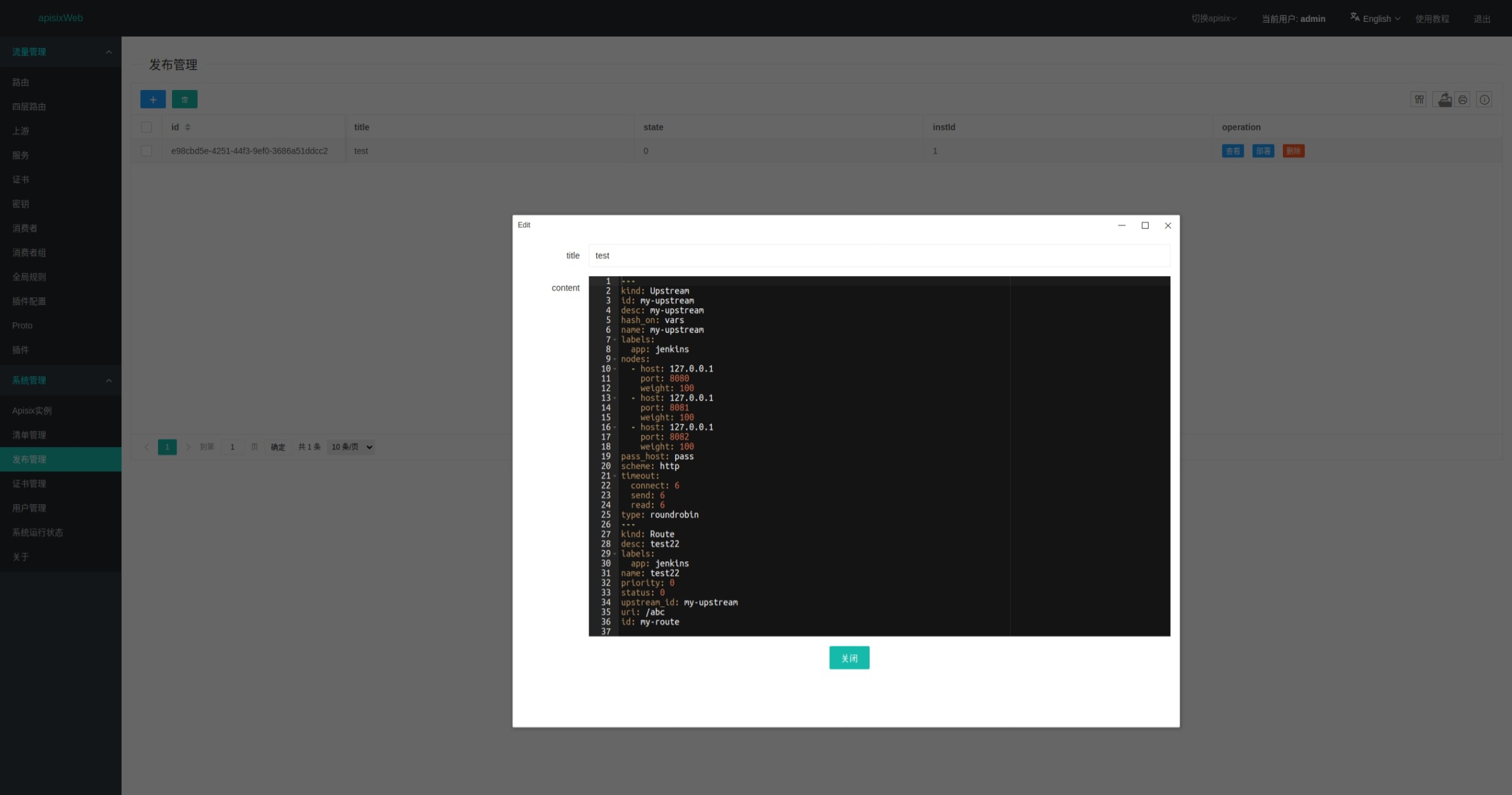Click the column filter icon in table toolbar
The width and height of the screenshot is (1512, 795).
coord(1418,100)
